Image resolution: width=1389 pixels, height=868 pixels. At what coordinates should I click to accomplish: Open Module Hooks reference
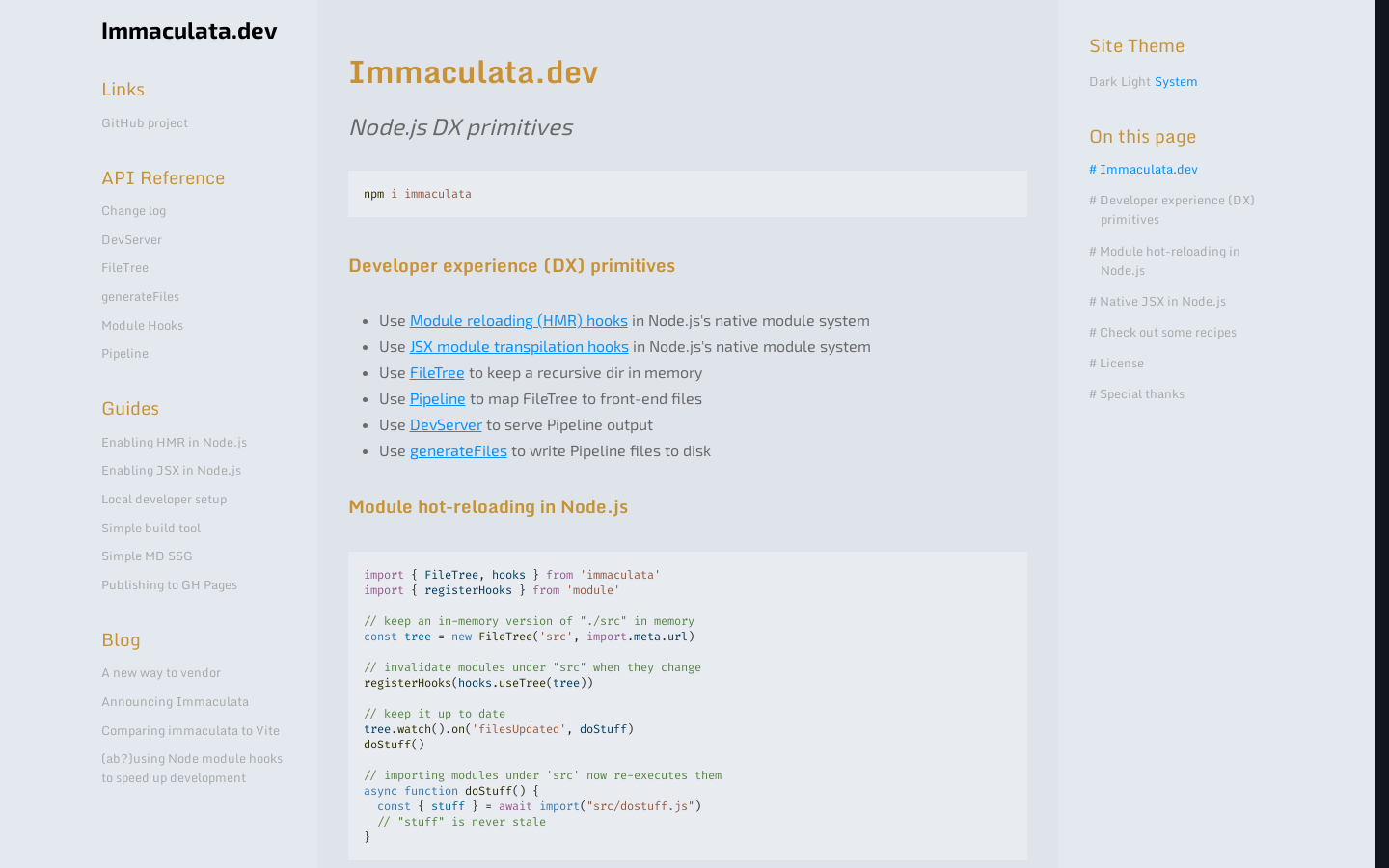coord(142,326)
